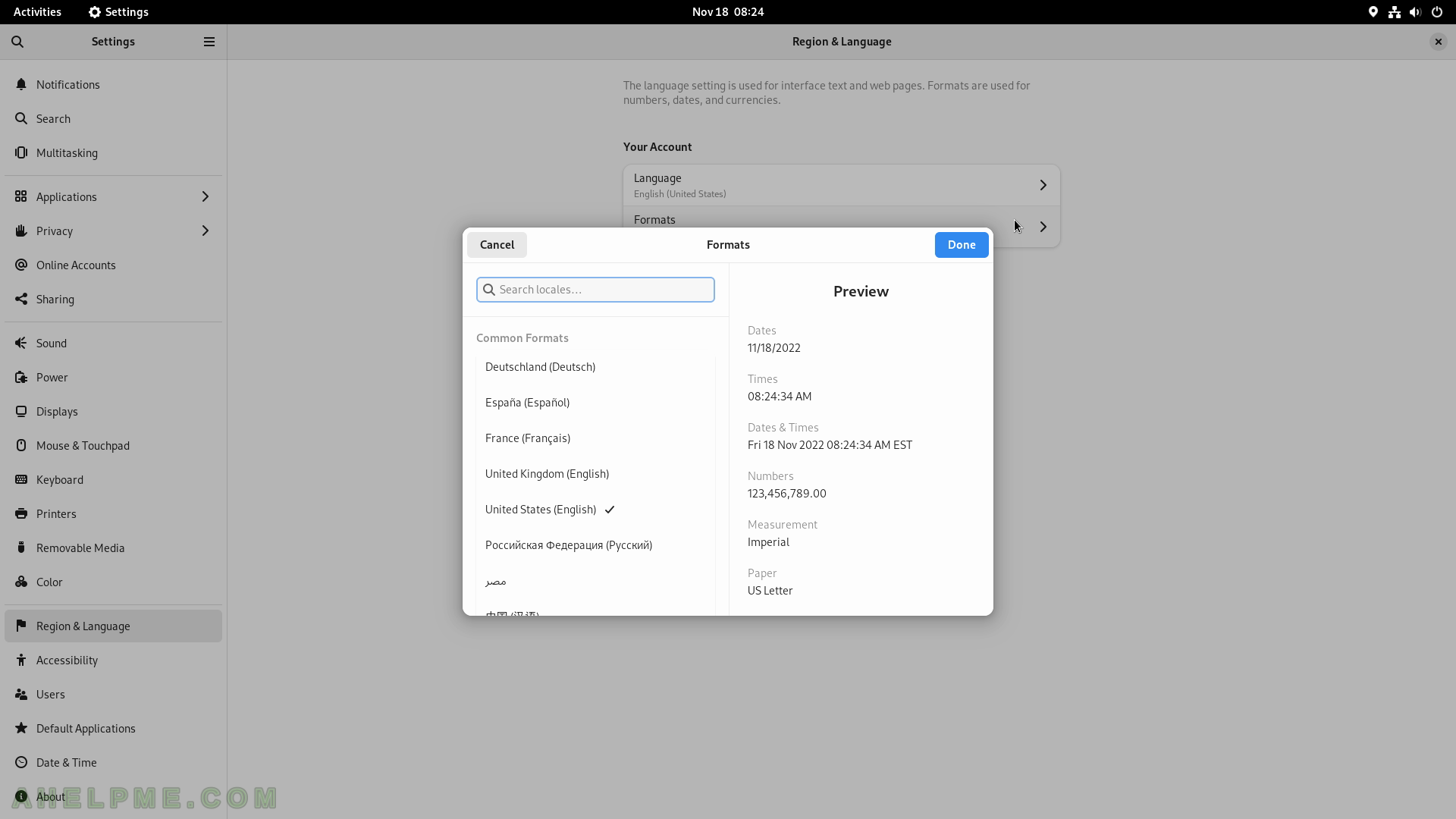Click the power icon in top bar
The width and height of the screenshot is (1456, 819).
pos(1437,12)
